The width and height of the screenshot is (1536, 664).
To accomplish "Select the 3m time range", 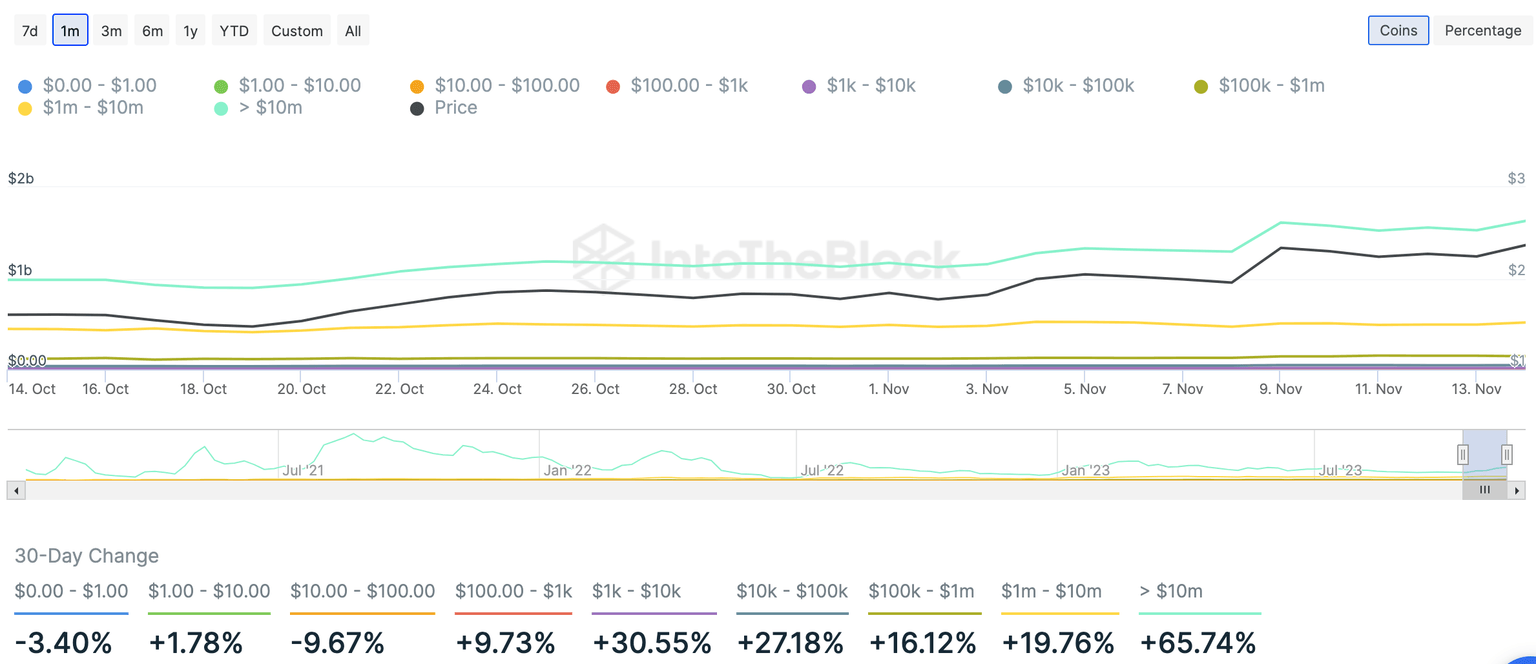I will pos(111,30).
